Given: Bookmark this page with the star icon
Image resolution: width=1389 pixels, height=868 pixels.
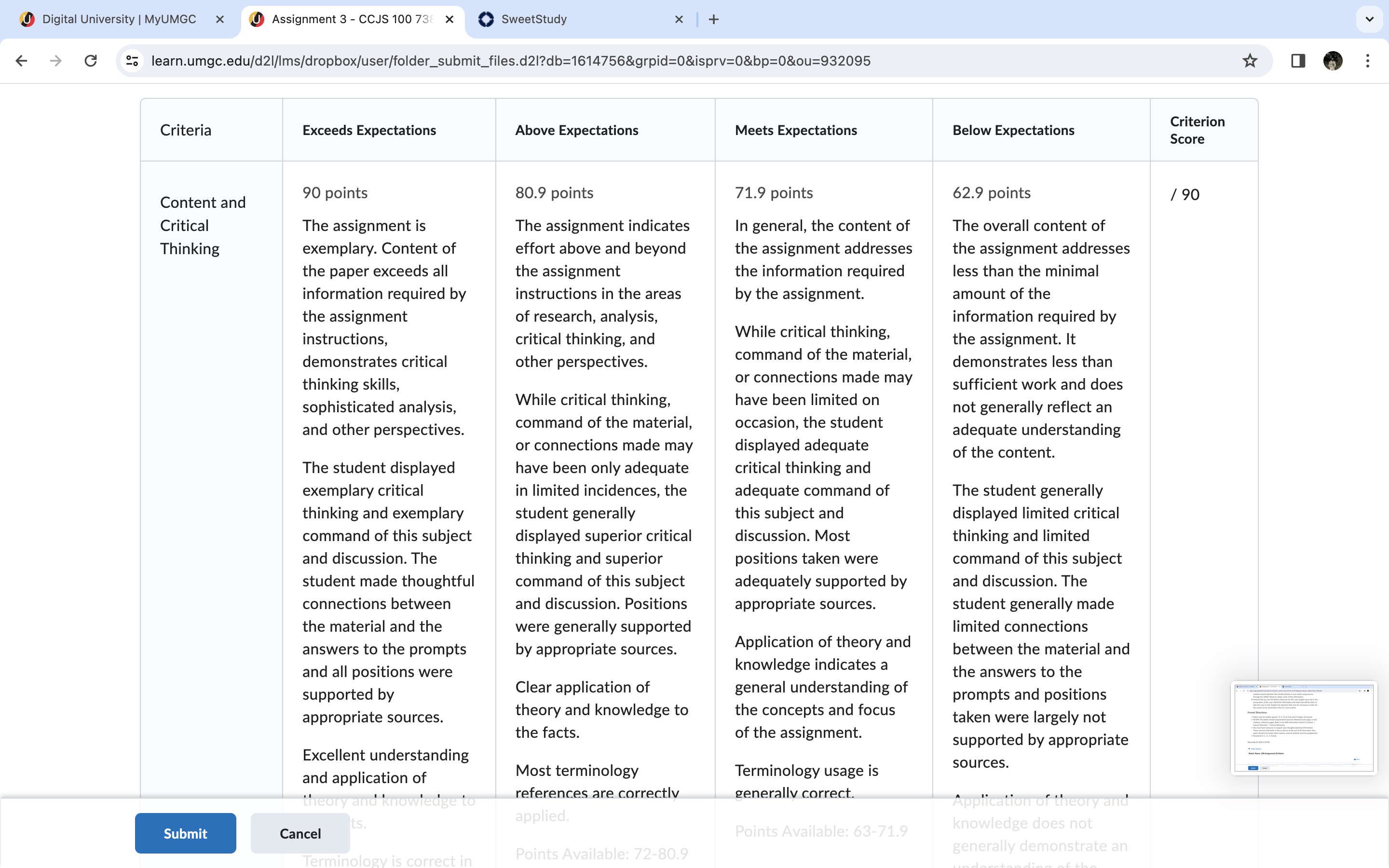Looking at the screenshot, I should [x=1250, y=61].
